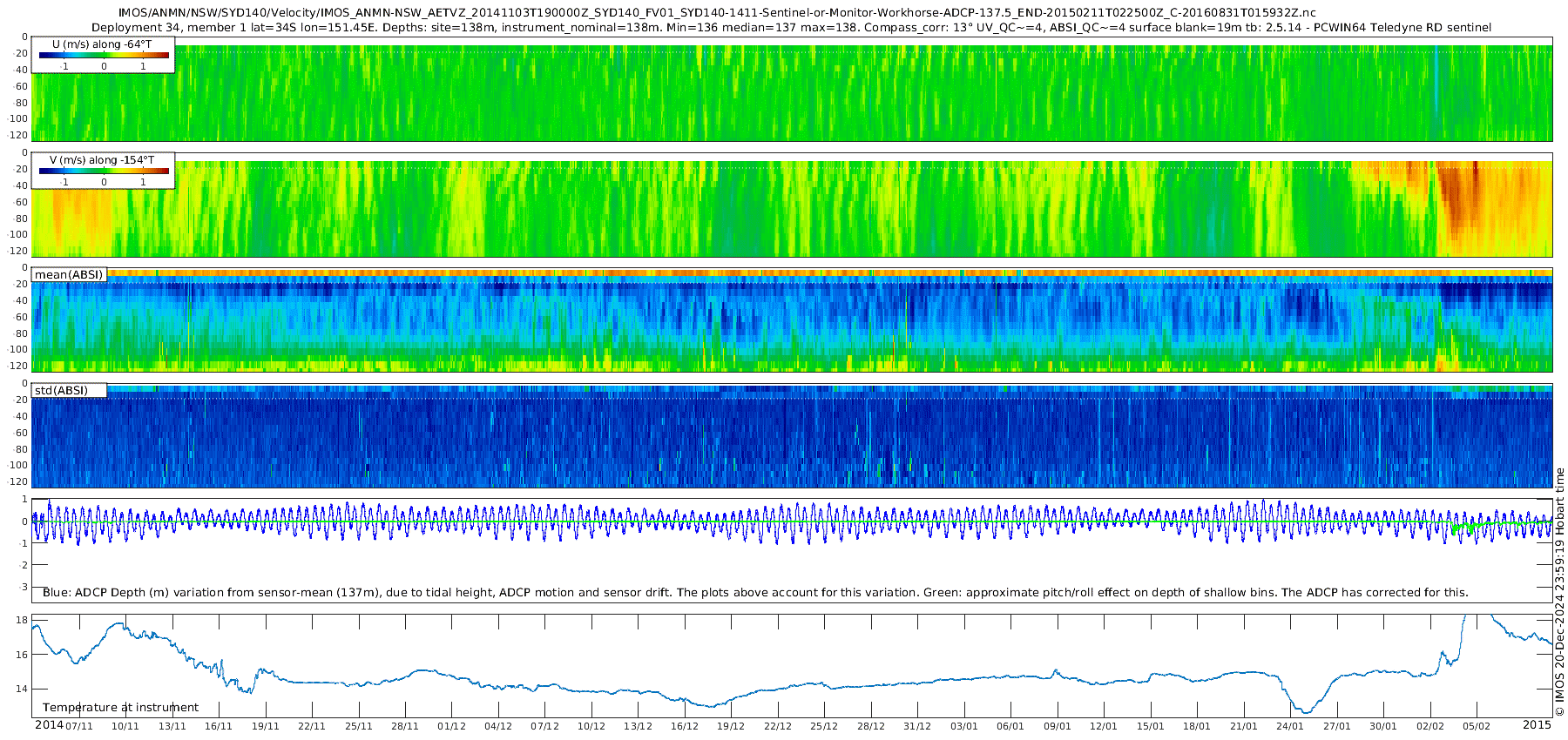Click the Deployment 34 metadata subtitle line
Viewport: 1568px width, 740px height.
(x=791, y=27)
